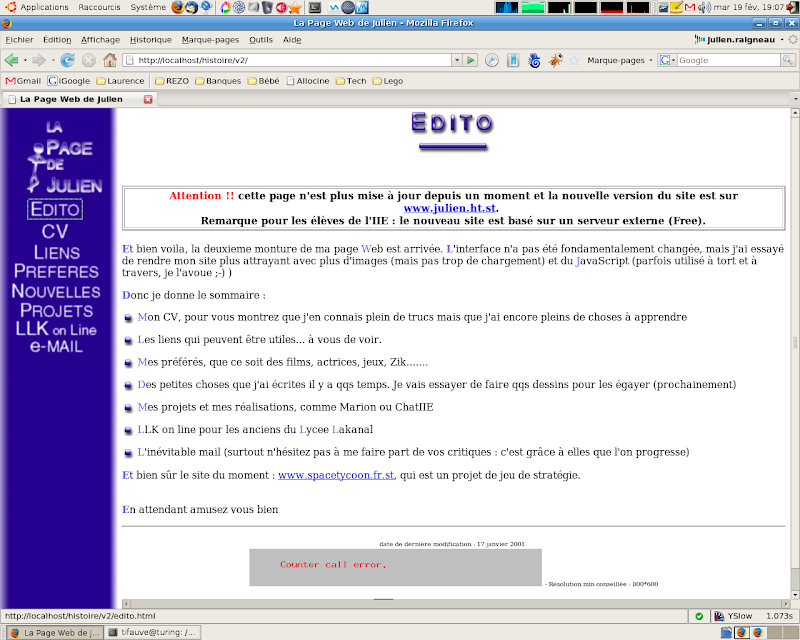Screen dimensions: 800x640
Task: Choose search engine via Google G dropdown
Action: pyautogui.click(x=667, y=60)
